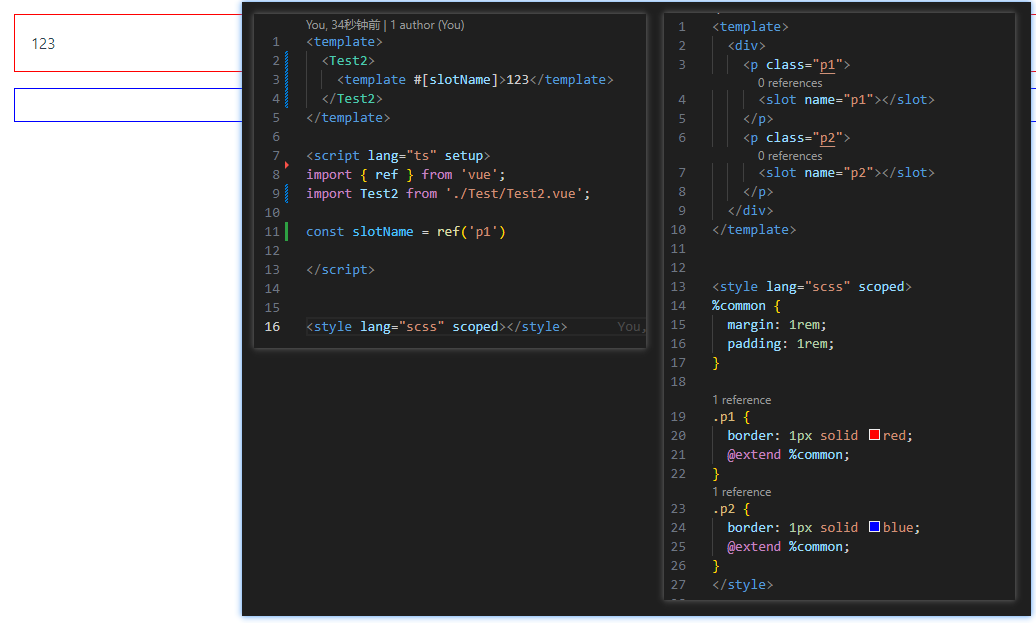
Task: Click the line 'import { ref } from 'vue';'
Action: click(x=406, y=174)
